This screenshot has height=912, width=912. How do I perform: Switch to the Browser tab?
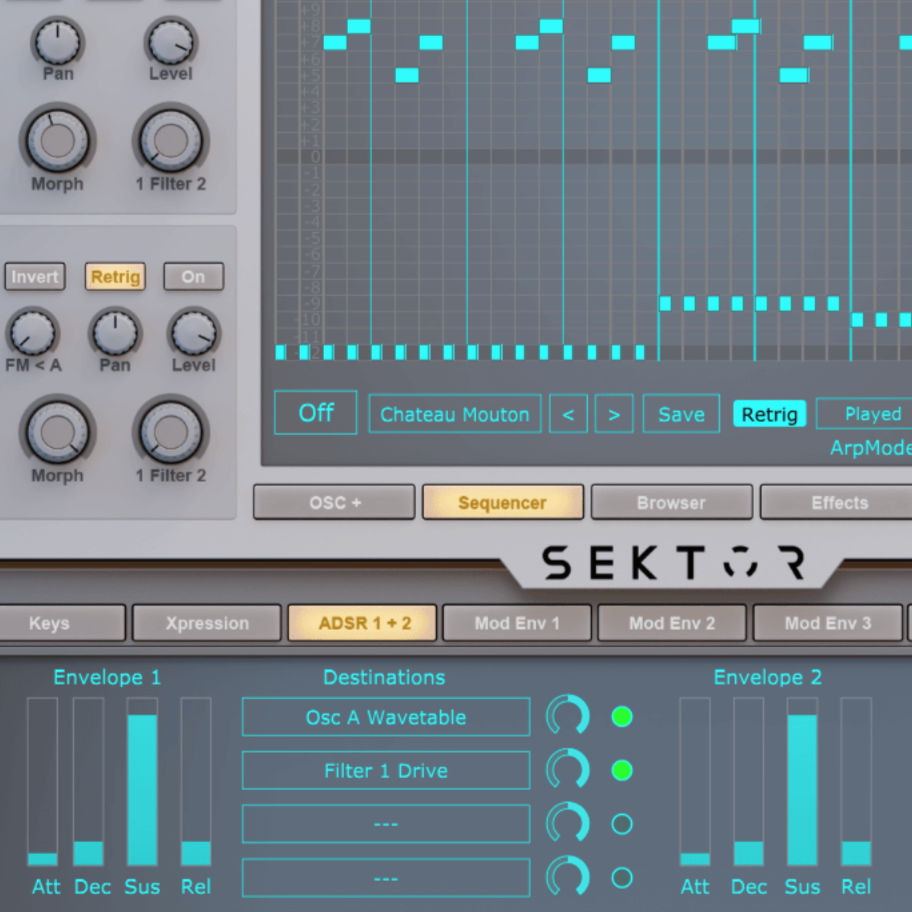click(671, 502)
